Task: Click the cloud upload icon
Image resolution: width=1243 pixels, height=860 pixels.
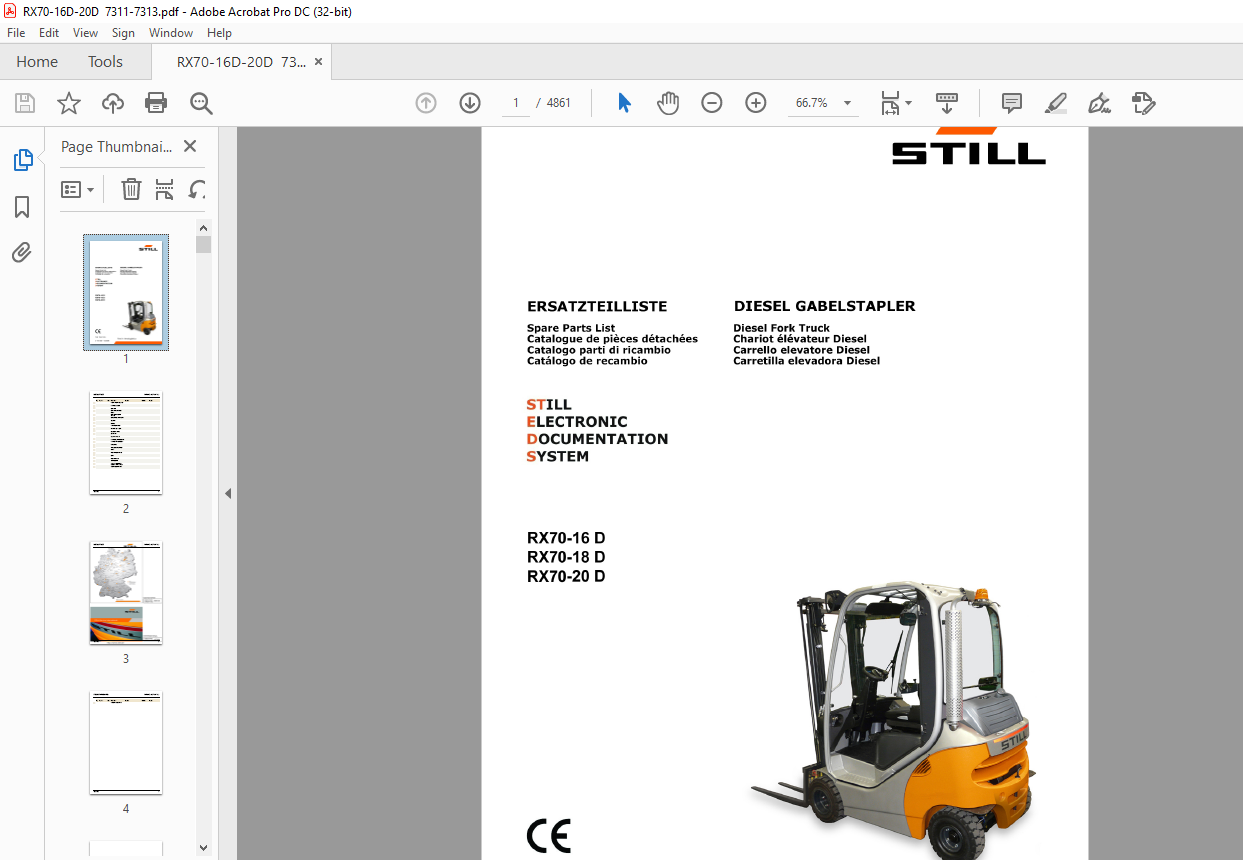Action: pos(113,103)
